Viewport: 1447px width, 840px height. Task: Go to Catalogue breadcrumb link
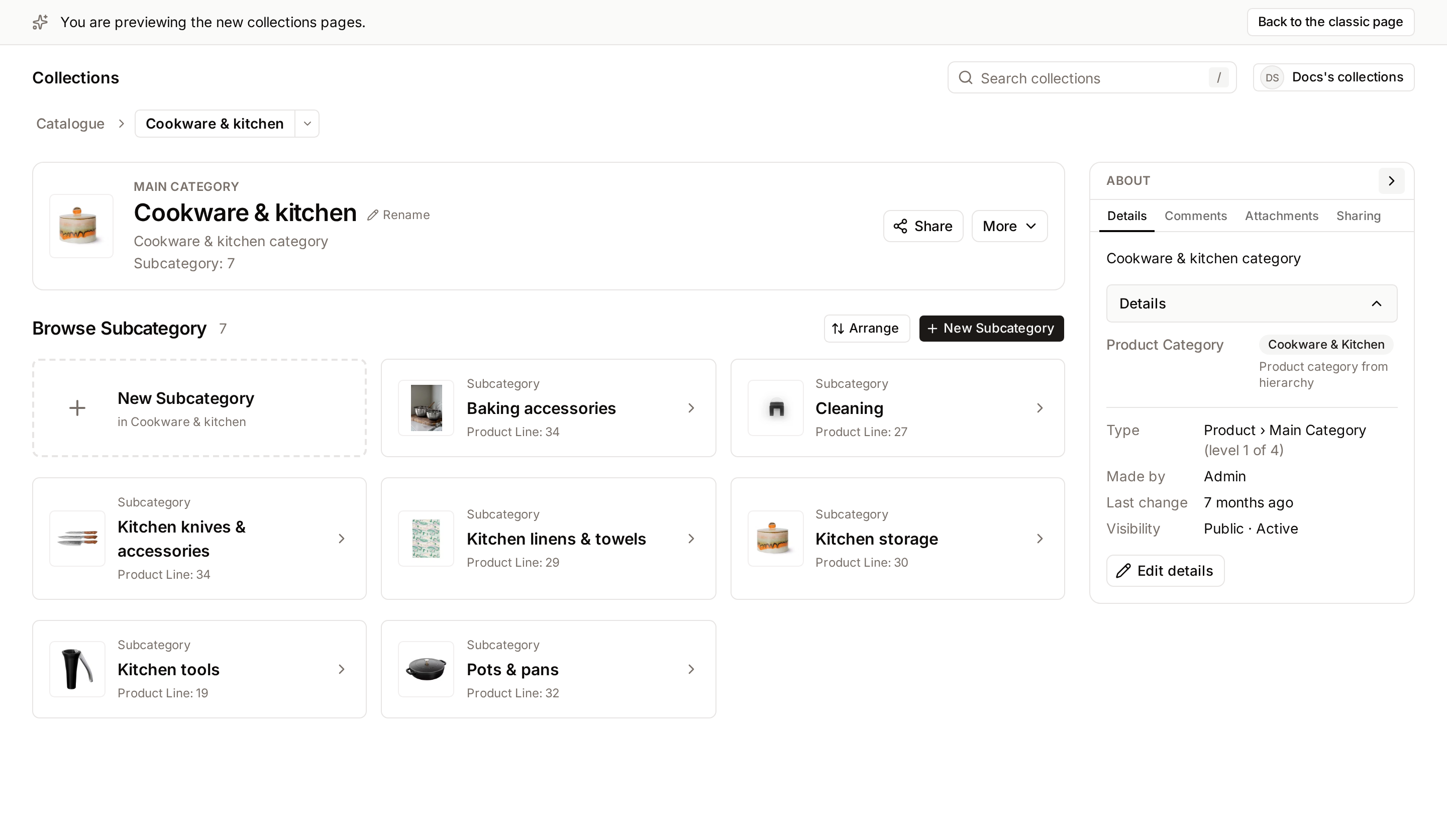click(70, 124)
